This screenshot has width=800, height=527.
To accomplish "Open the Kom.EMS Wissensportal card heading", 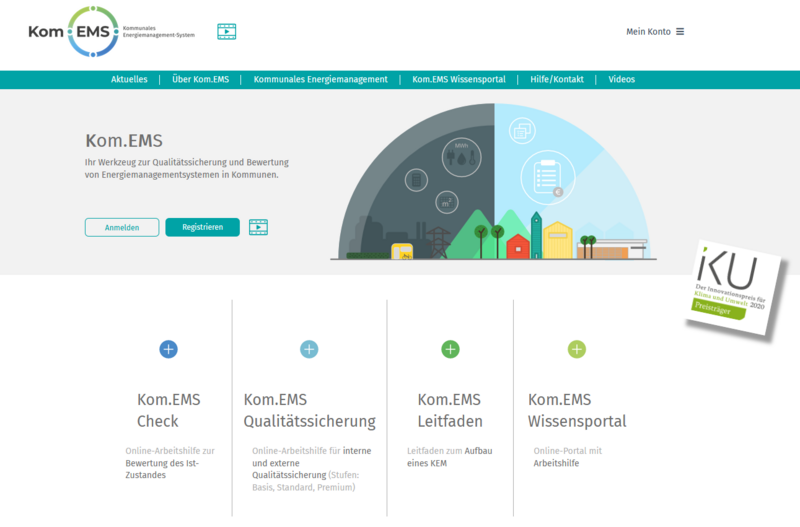I will pyautogui.click(x=577, y=410).
